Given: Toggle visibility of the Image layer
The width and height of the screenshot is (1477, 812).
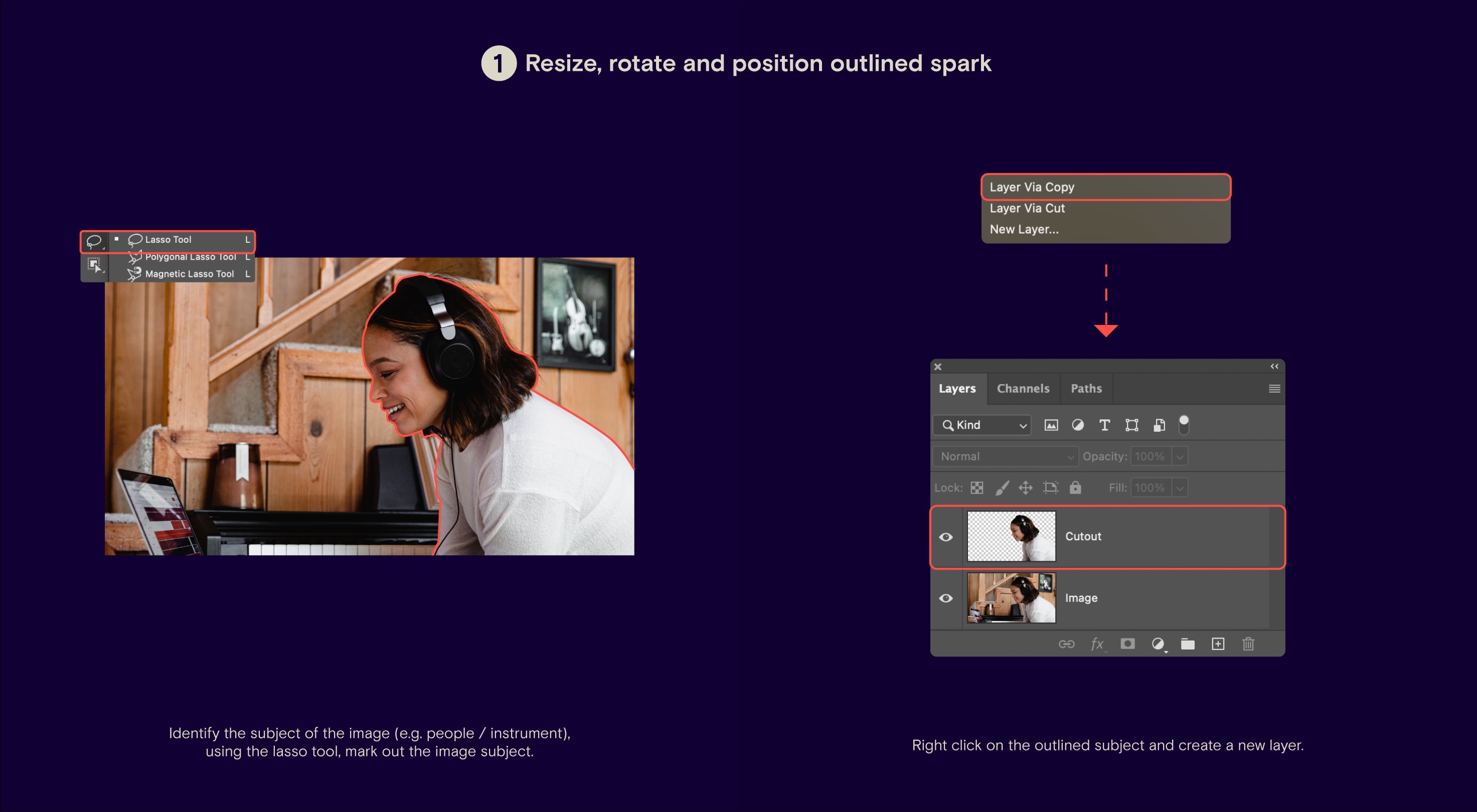Looking at the screenshot, I should [x=946, y=598].
